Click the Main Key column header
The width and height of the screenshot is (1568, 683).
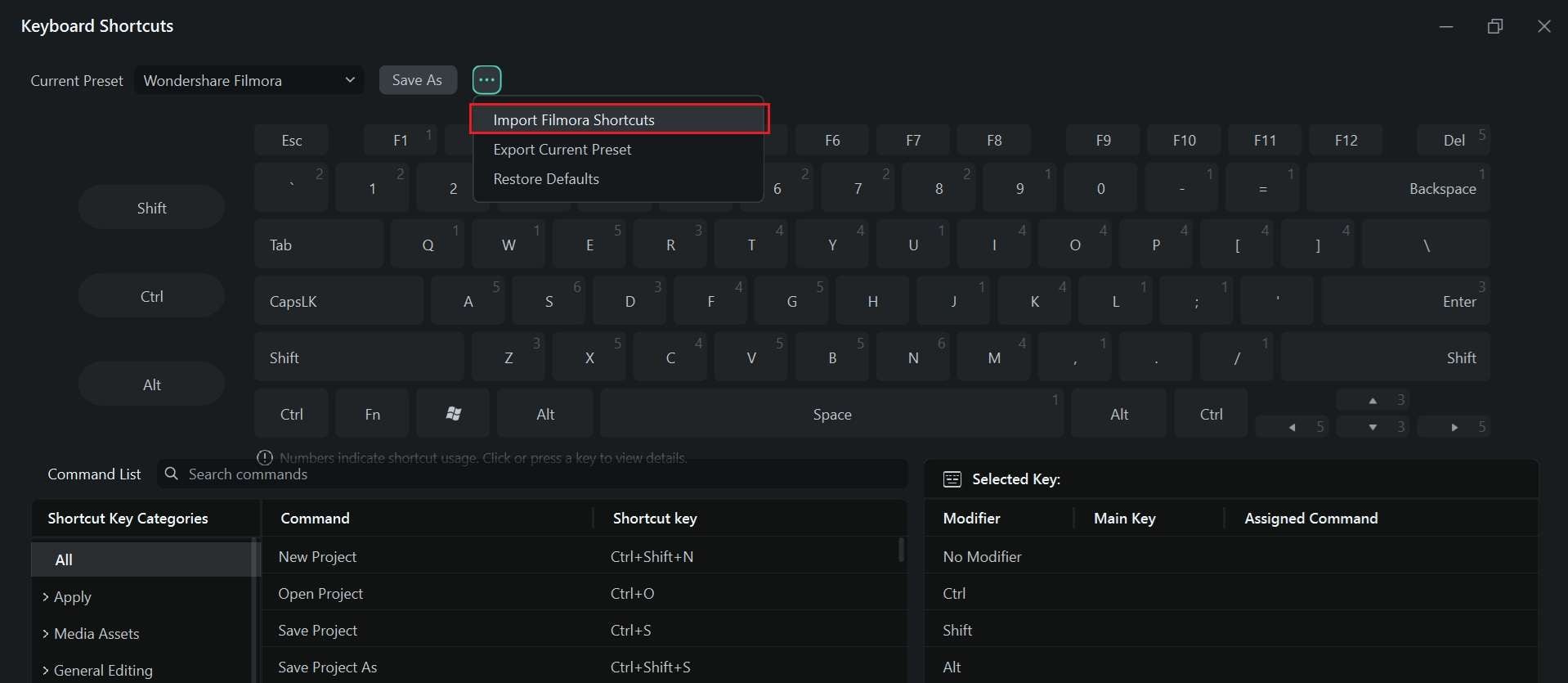[x=1124, y=518]
